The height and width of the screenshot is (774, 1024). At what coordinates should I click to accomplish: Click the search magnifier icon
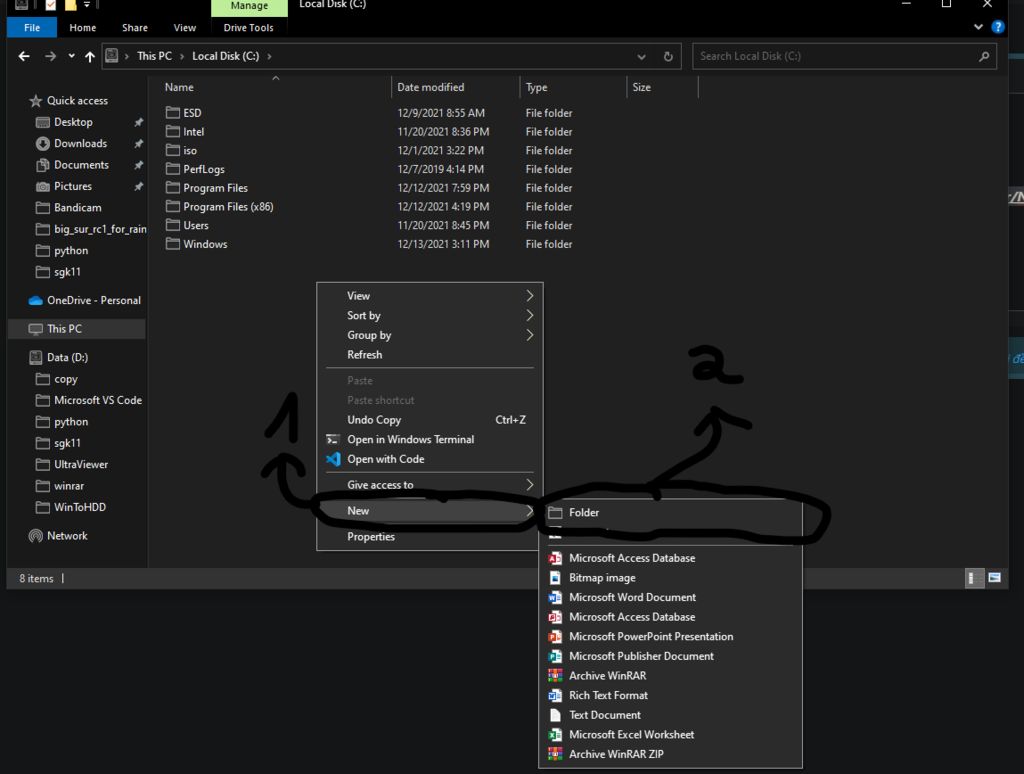(x=984, y=56)
